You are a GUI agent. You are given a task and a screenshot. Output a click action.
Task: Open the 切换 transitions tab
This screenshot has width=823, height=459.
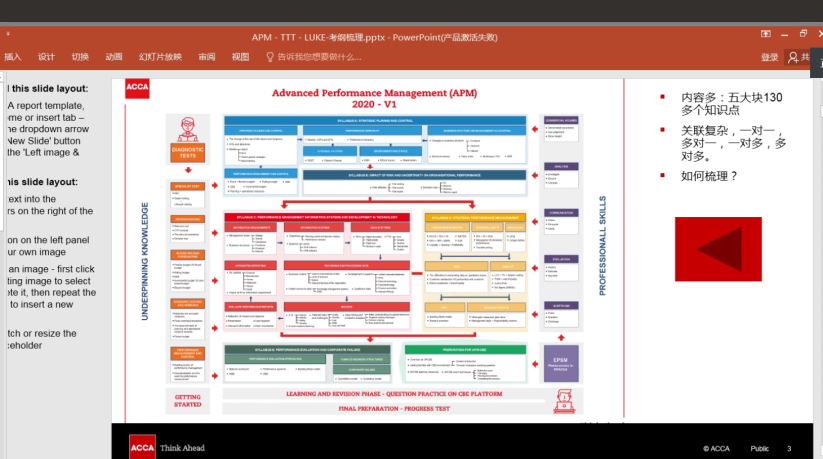tap(80, 57)
